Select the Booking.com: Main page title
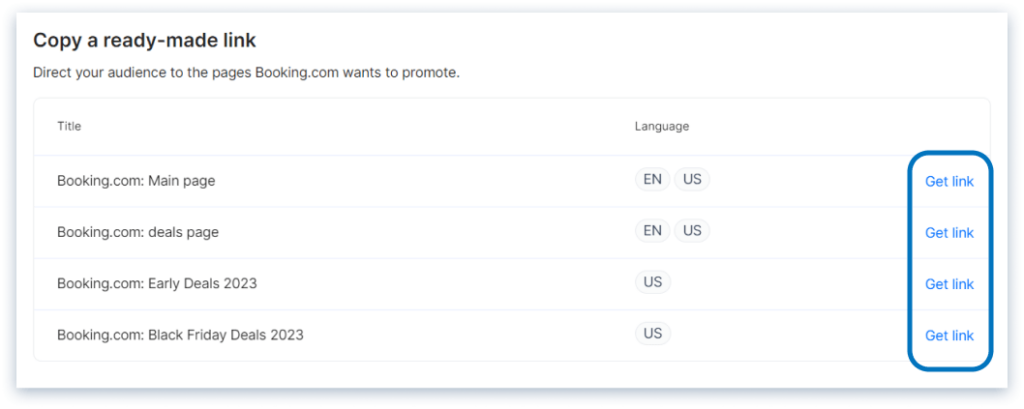This screenshot has width=1024, height=409. click(136, 181)
